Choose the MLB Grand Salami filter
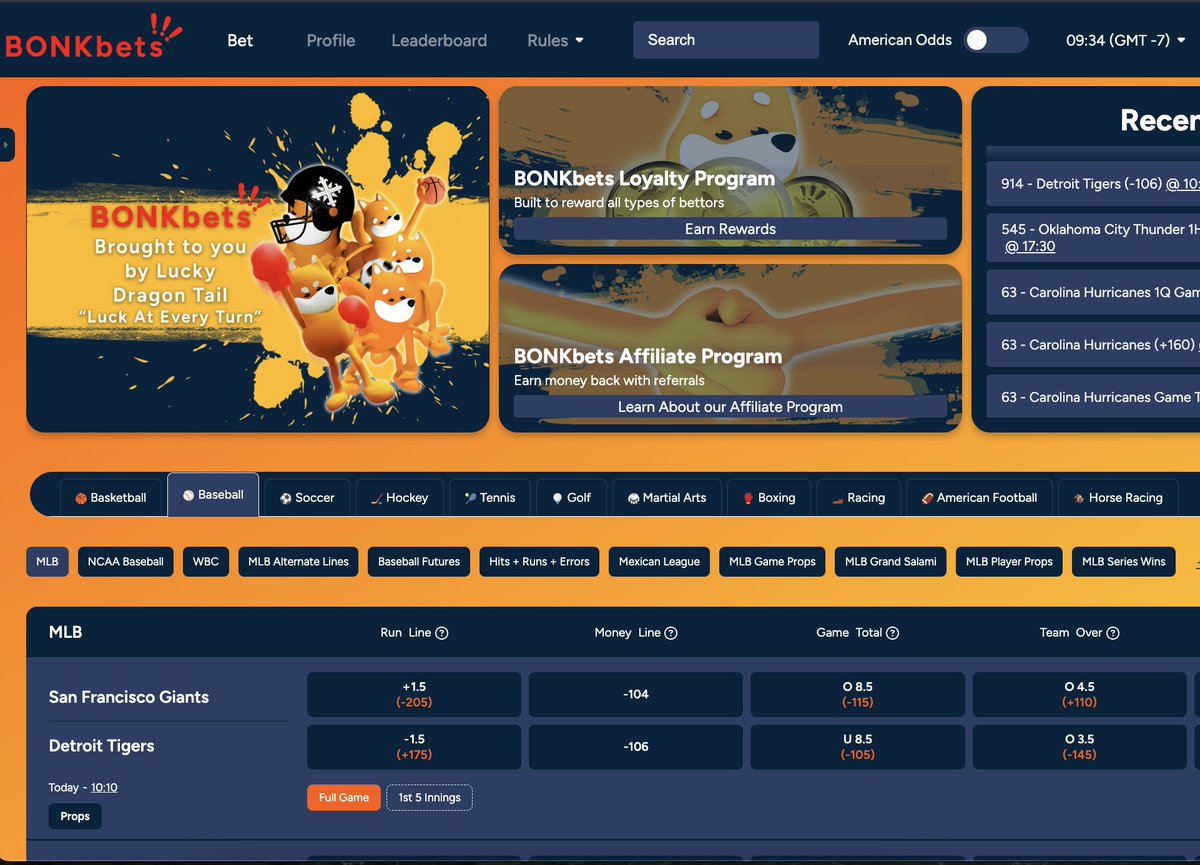Viewport: 1200px width, 865px height. (x=891, y=561)
